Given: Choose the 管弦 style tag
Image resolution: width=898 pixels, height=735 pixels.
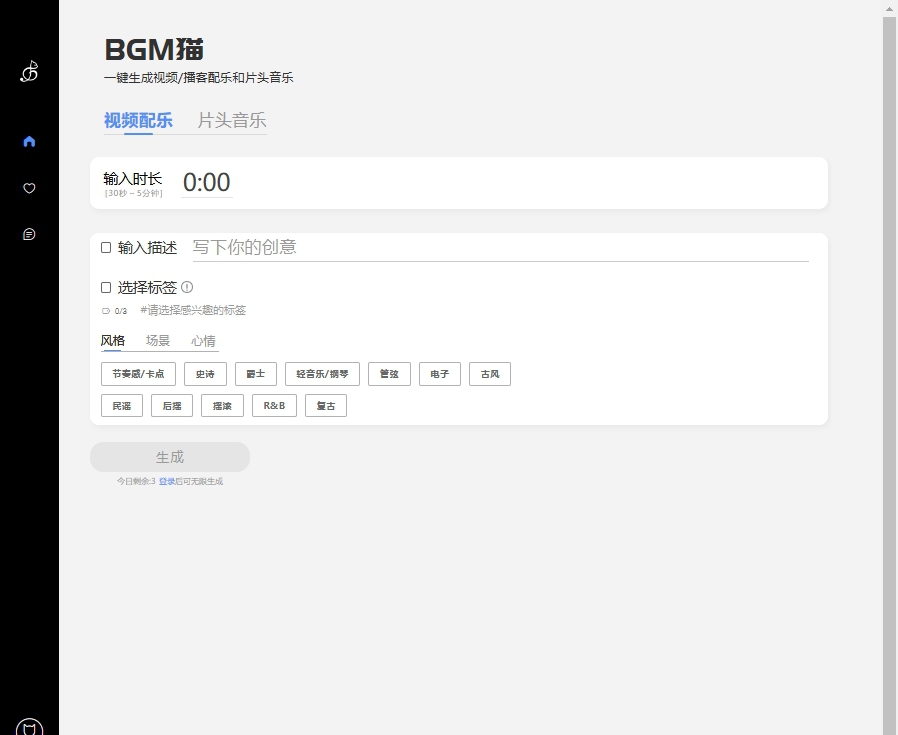Looking at the screenshot, I should point(389,374).
